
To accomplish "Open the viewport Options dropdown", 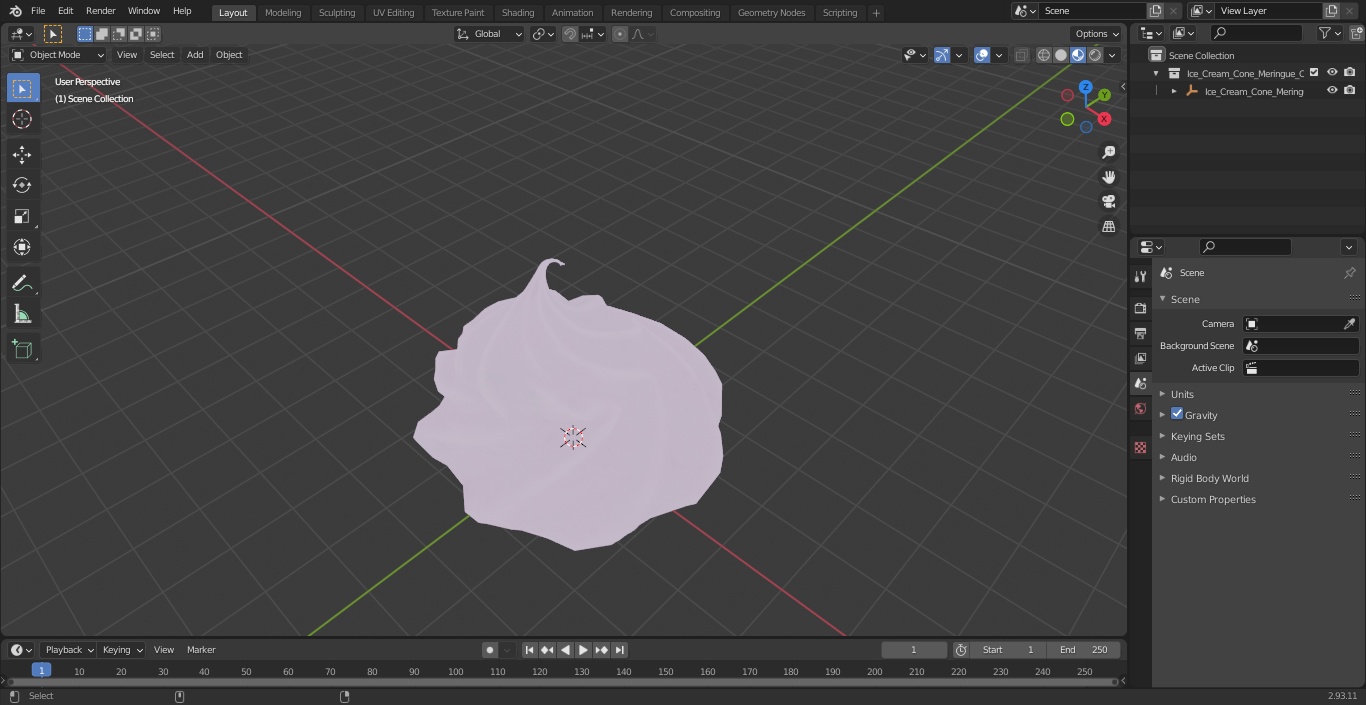I will click(x=1097, y=34).
